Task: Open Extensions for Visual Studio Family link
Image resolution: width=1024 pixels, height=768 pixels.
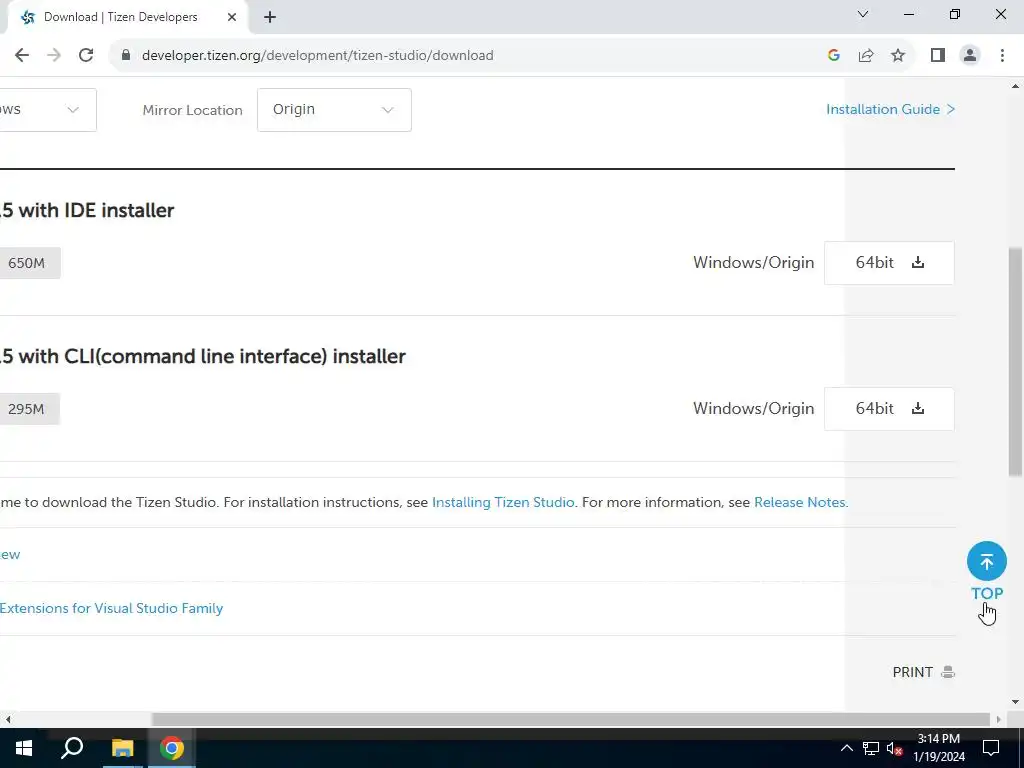Action: click(112, 608)
